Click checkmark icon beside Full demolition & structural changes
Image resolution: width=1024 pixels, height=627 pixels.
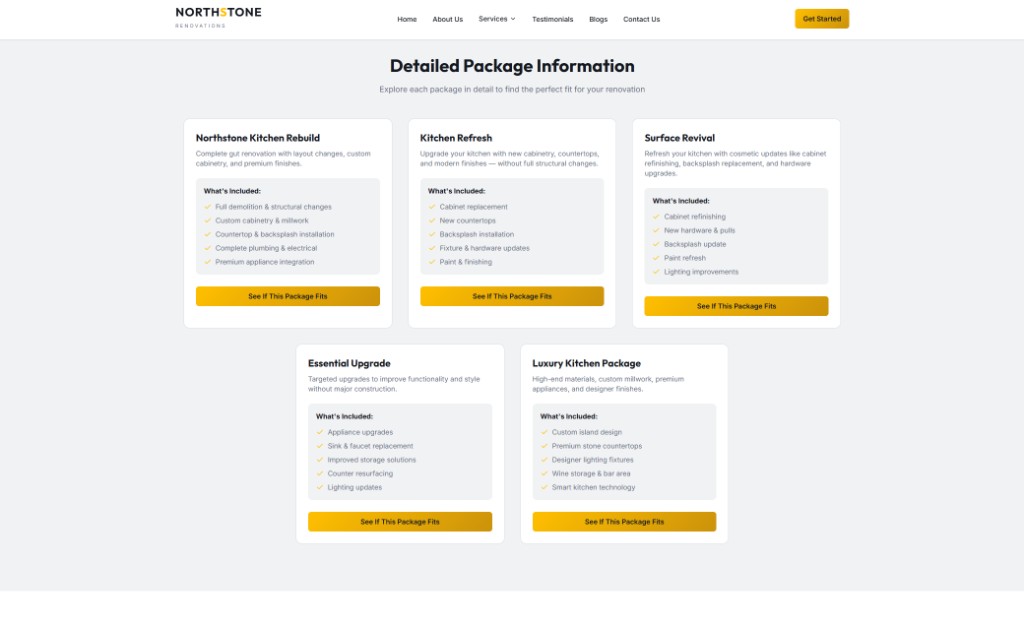[x=208, y=207]
